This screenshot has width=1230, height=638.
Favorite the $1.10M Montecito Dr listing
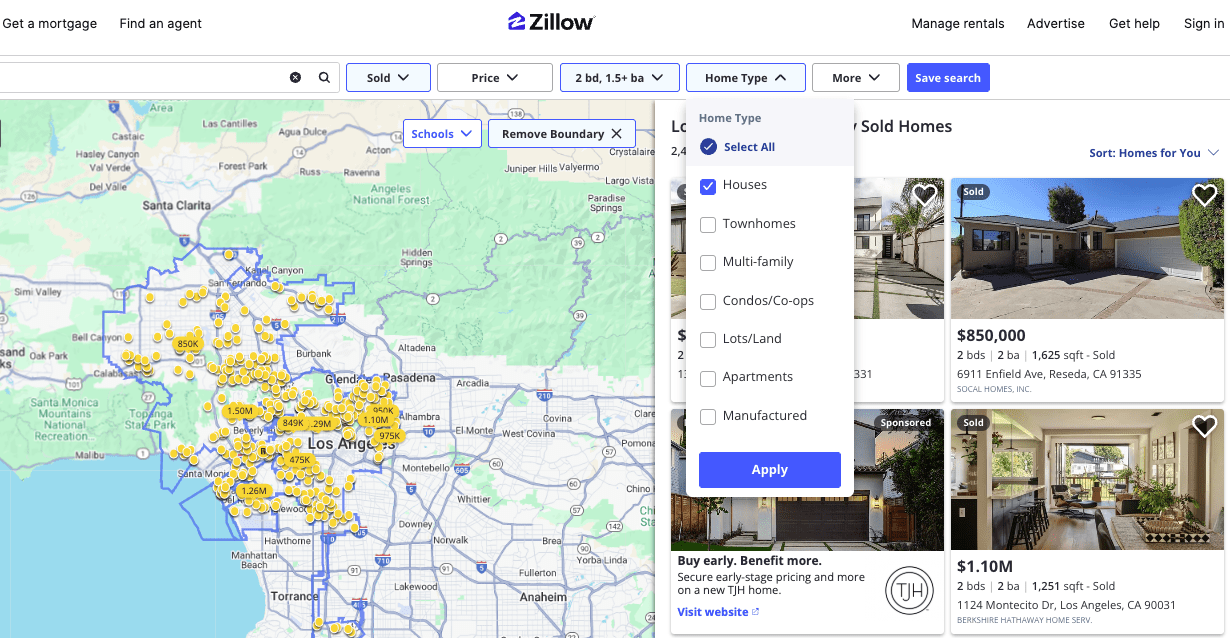(1204, 427)
